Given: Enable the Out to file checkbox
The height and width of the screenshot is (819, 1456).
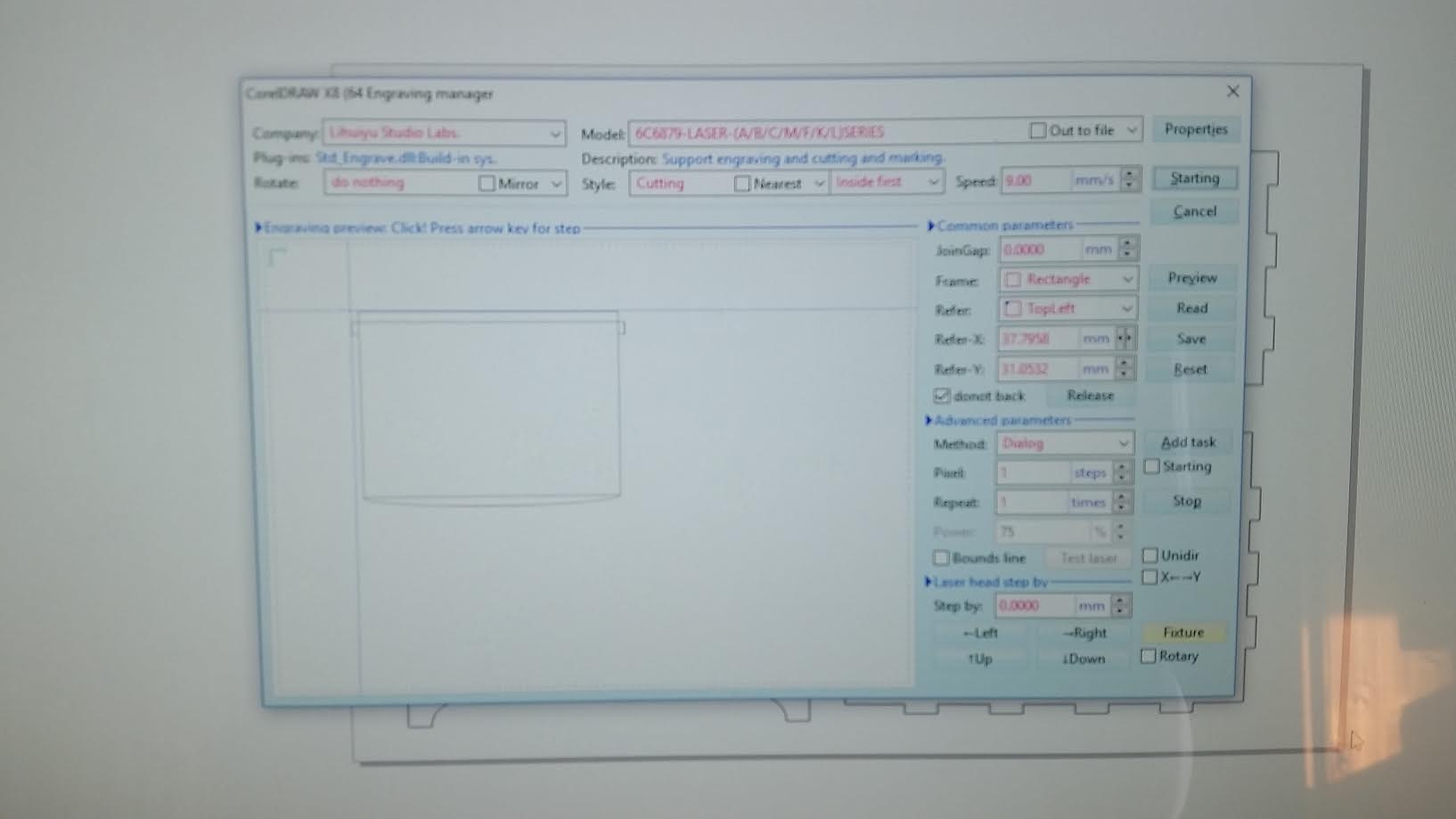Looking at the screenshot, I should pos(1037,131).
